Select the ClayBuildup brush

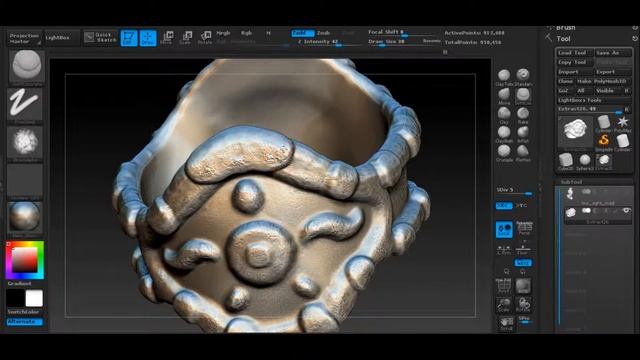(x=504, y=134)
